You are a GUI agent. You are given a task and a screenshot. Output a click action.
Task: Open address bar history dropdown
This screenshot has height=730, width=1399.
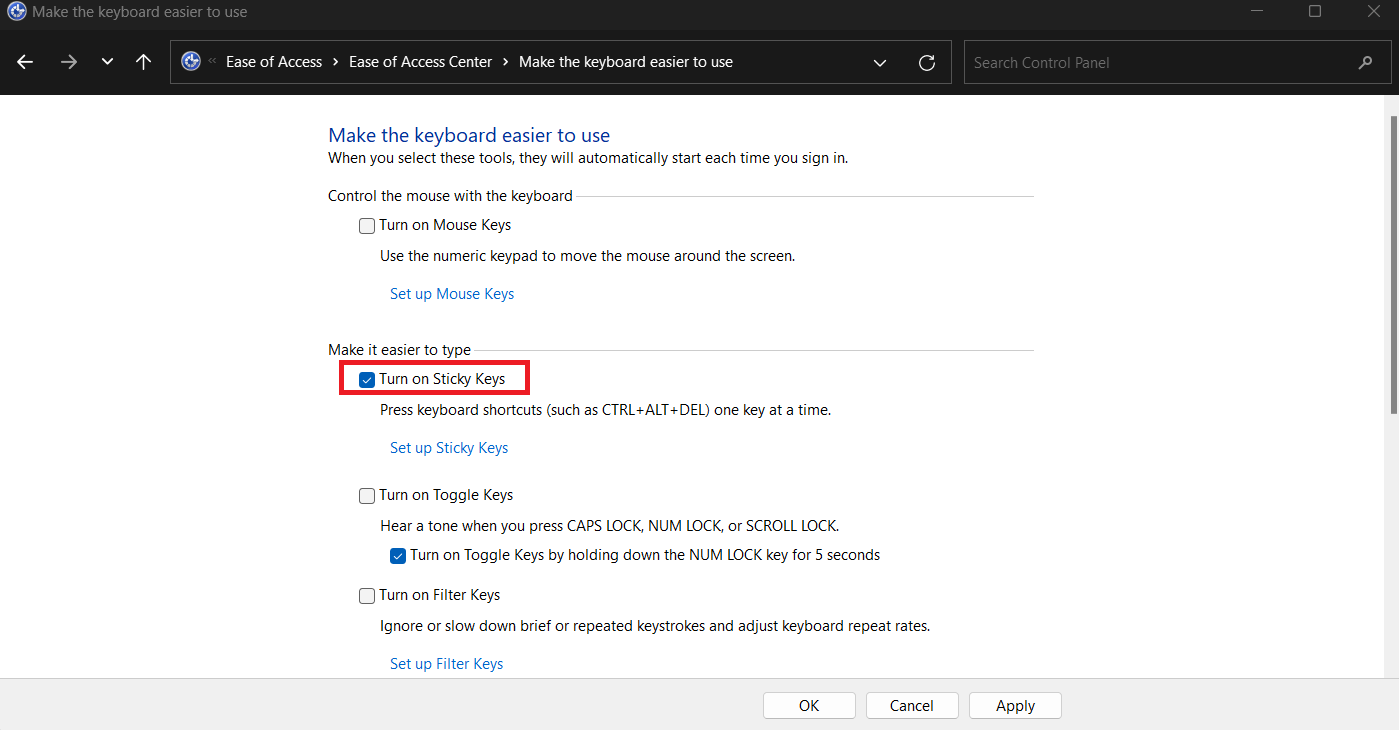880,62
